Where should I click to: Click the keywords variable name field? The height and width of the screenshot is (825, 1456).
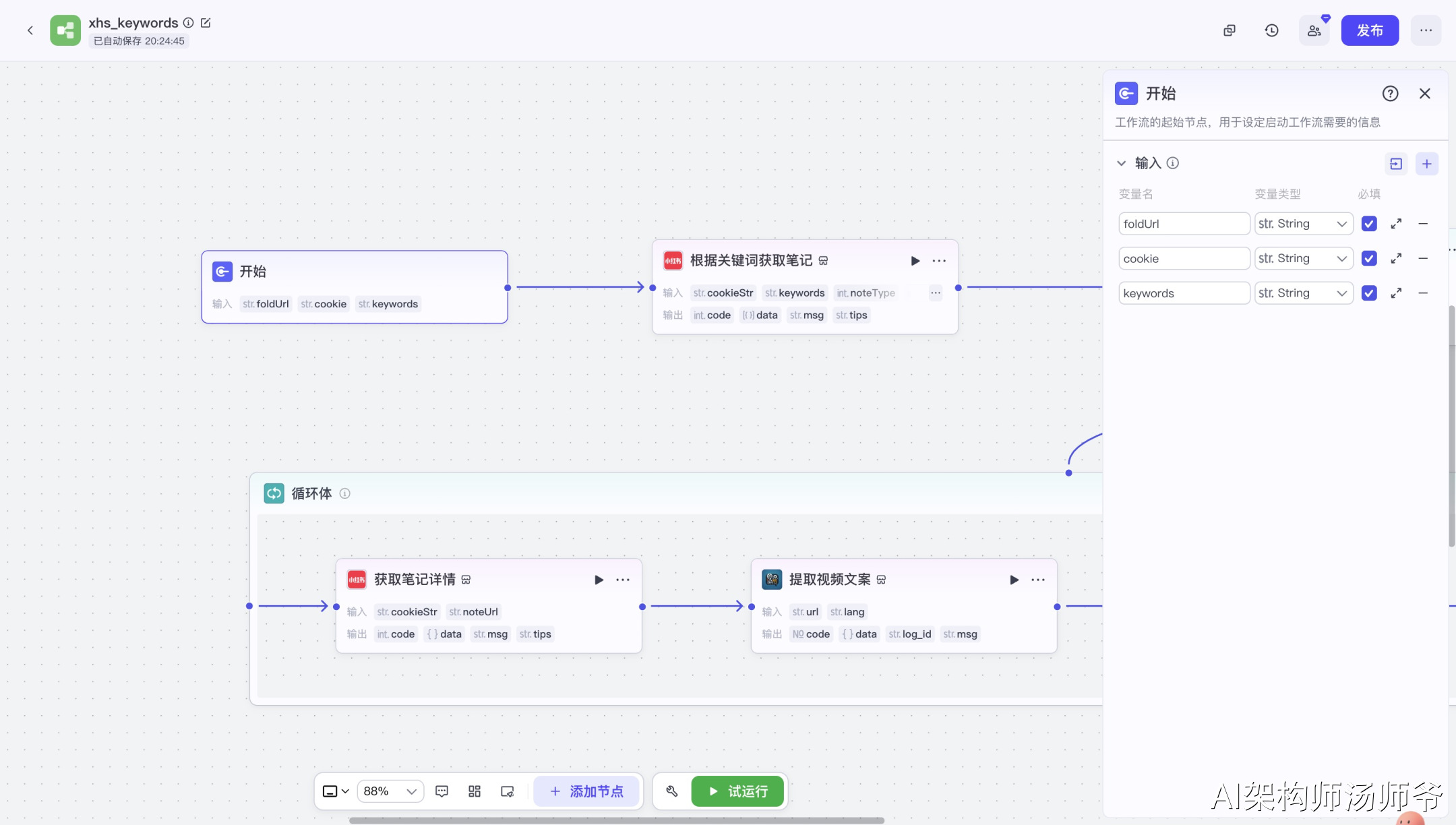[x=1184, y=293]
